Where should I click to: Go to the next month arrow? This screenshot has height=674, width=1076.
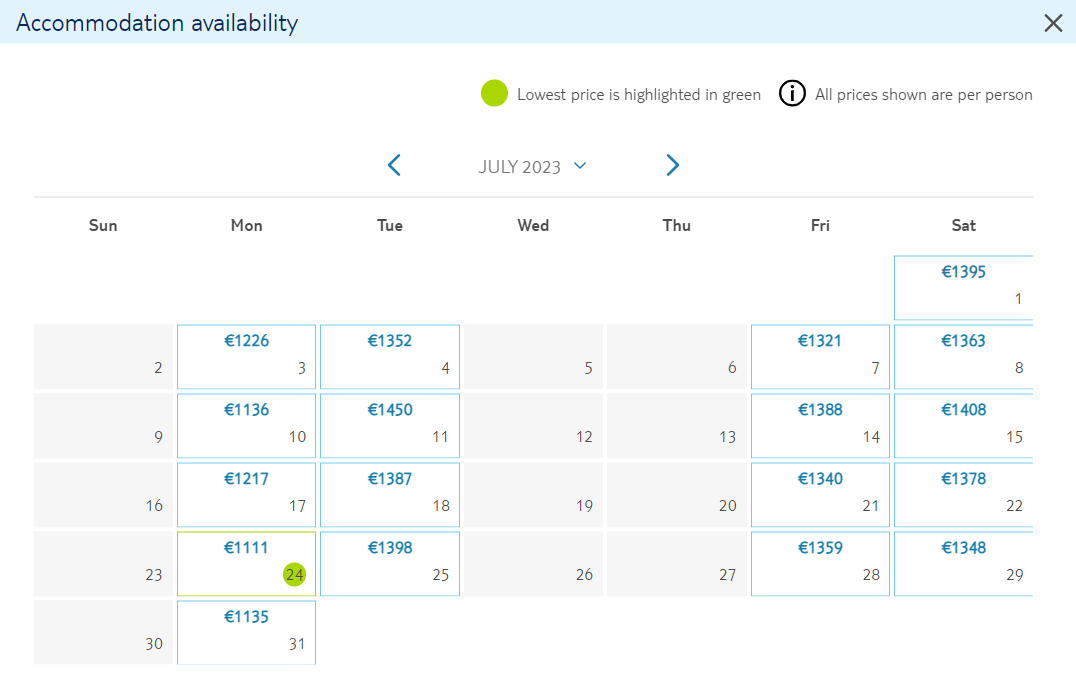click(x=672, y=165)
